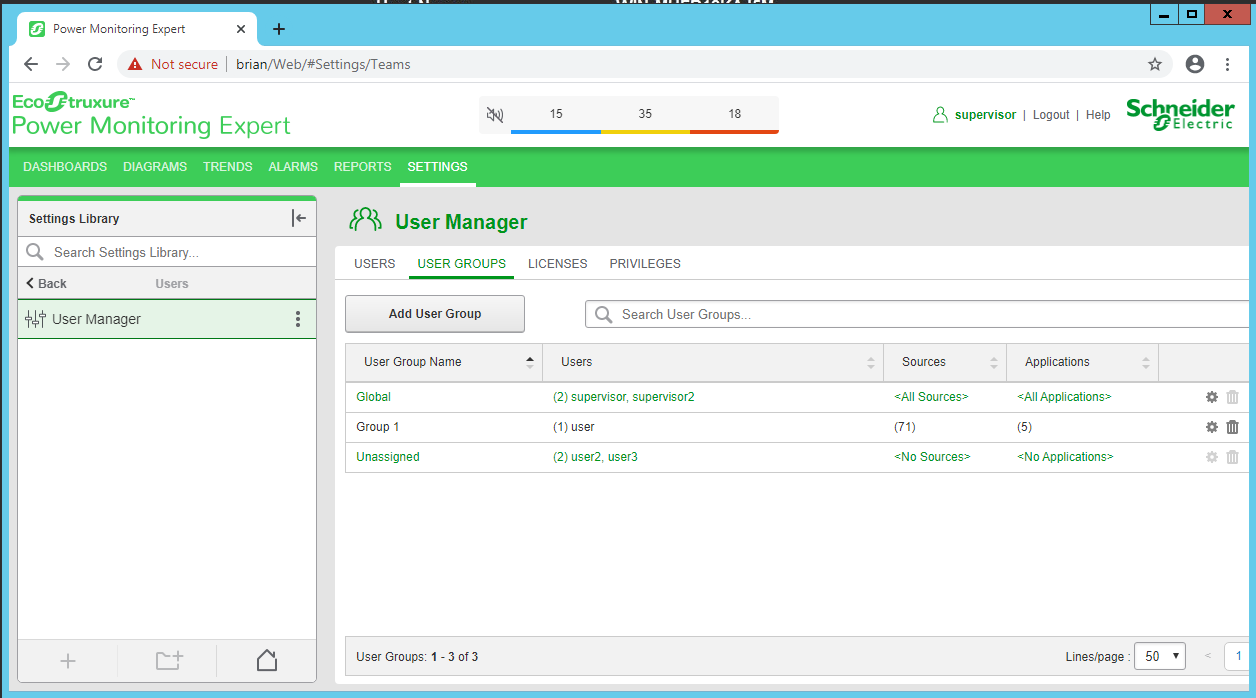Open the TRENDS menu
1256x698 pixels.
(228, 167)
